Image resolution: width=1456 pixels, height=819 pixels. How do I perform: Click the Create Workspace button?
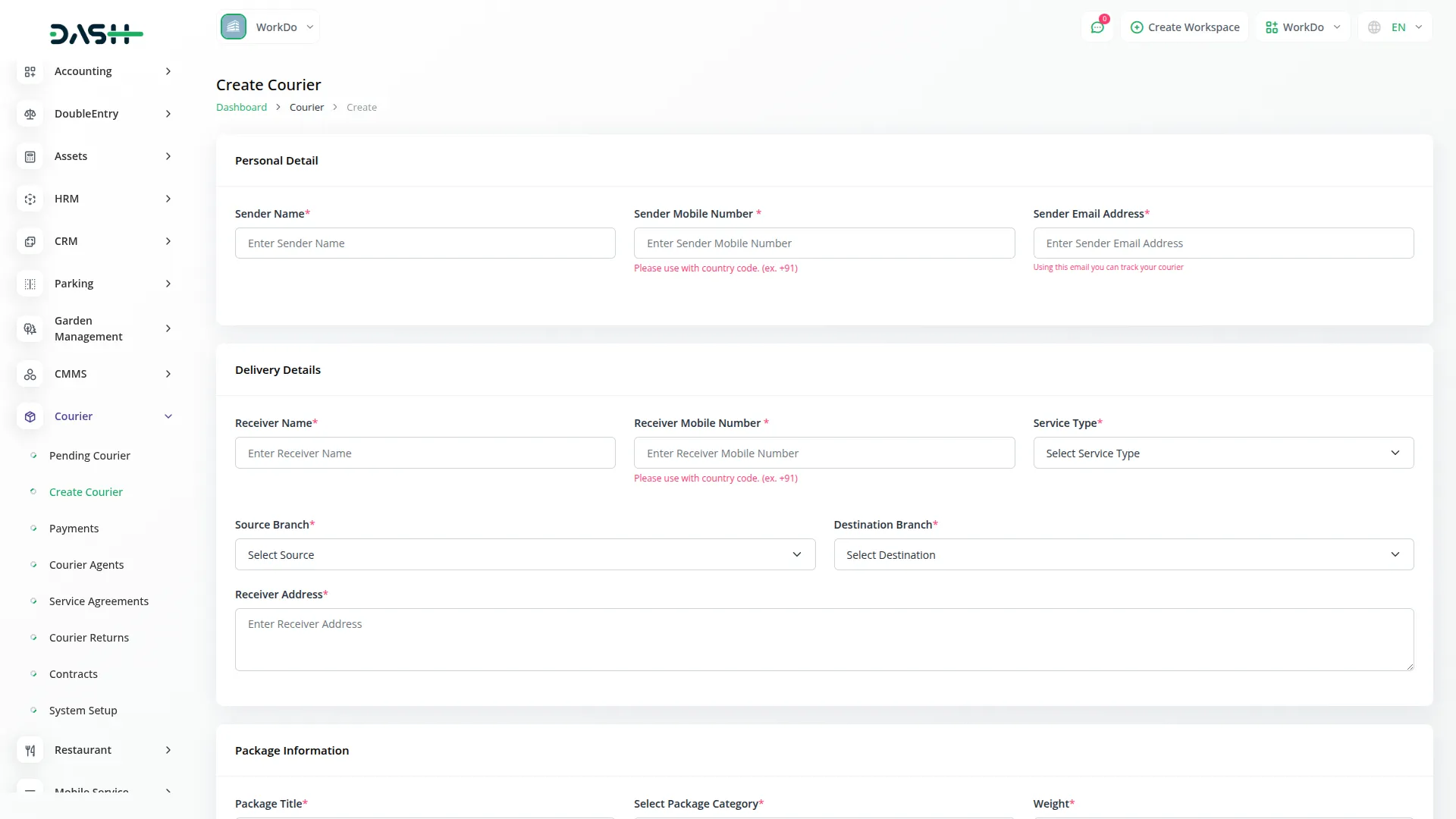pyautogui.click(x=1185, y=27)
